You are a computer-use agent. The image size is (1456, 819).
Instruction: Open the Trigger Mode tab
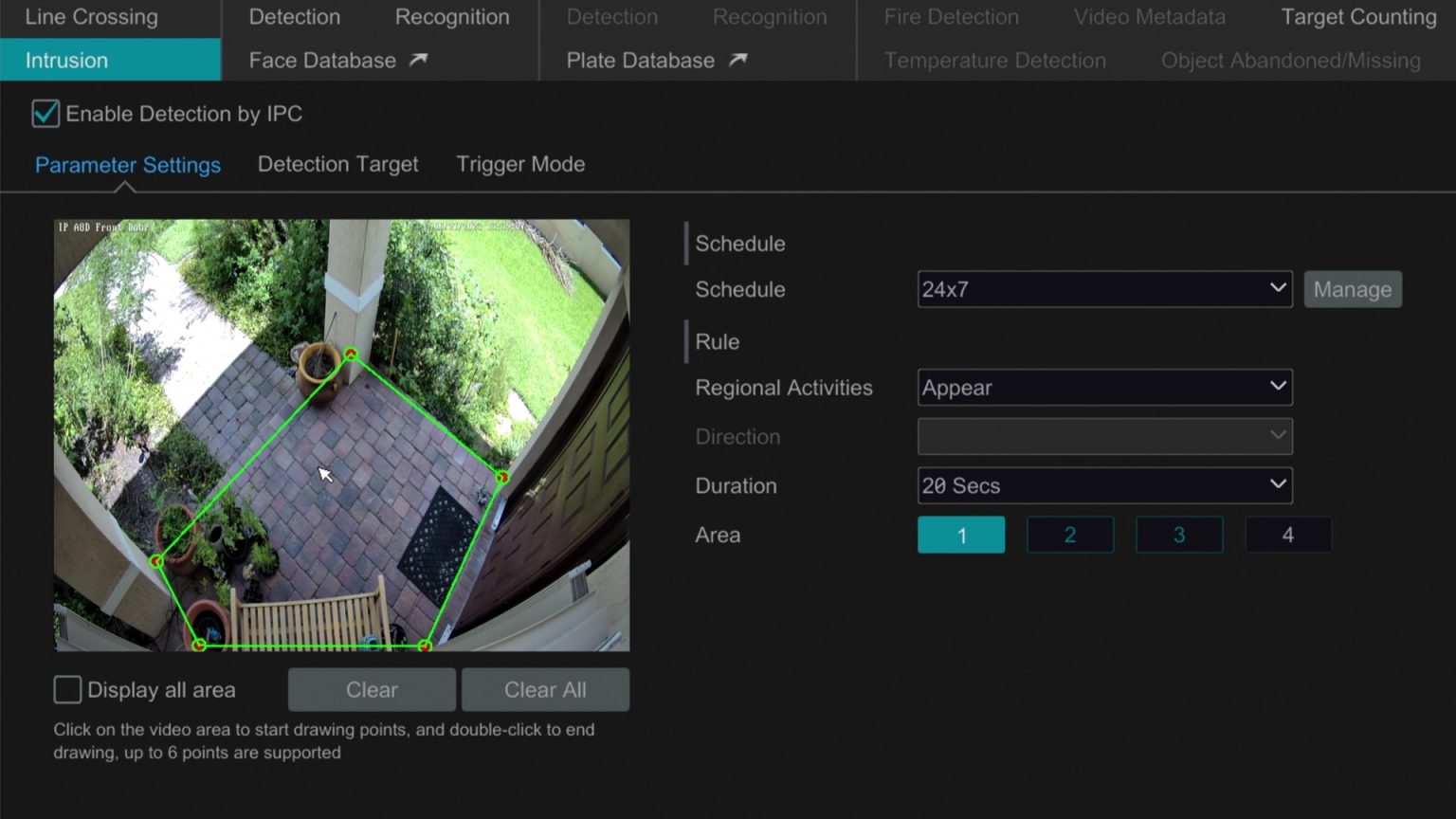520,163
